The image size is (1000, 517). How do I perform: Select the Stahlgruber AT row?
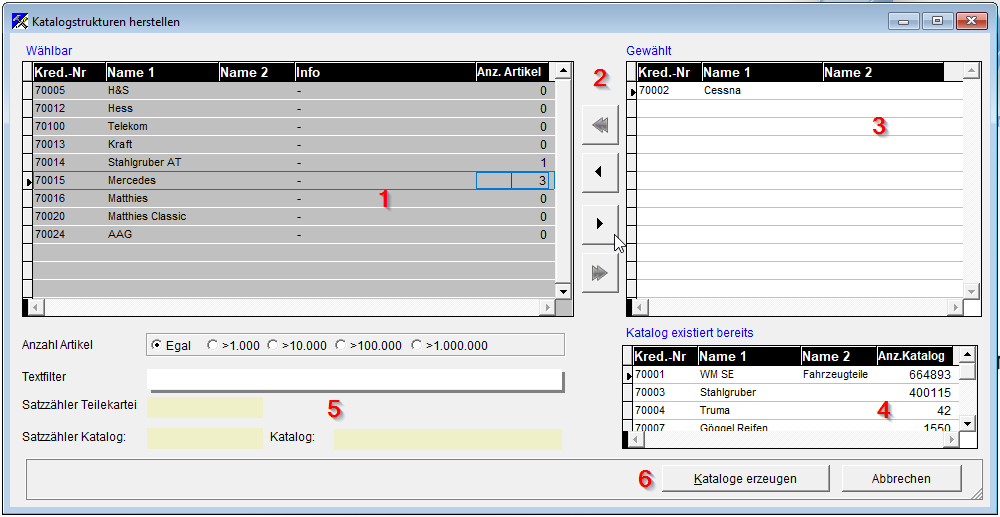point(144,162)
